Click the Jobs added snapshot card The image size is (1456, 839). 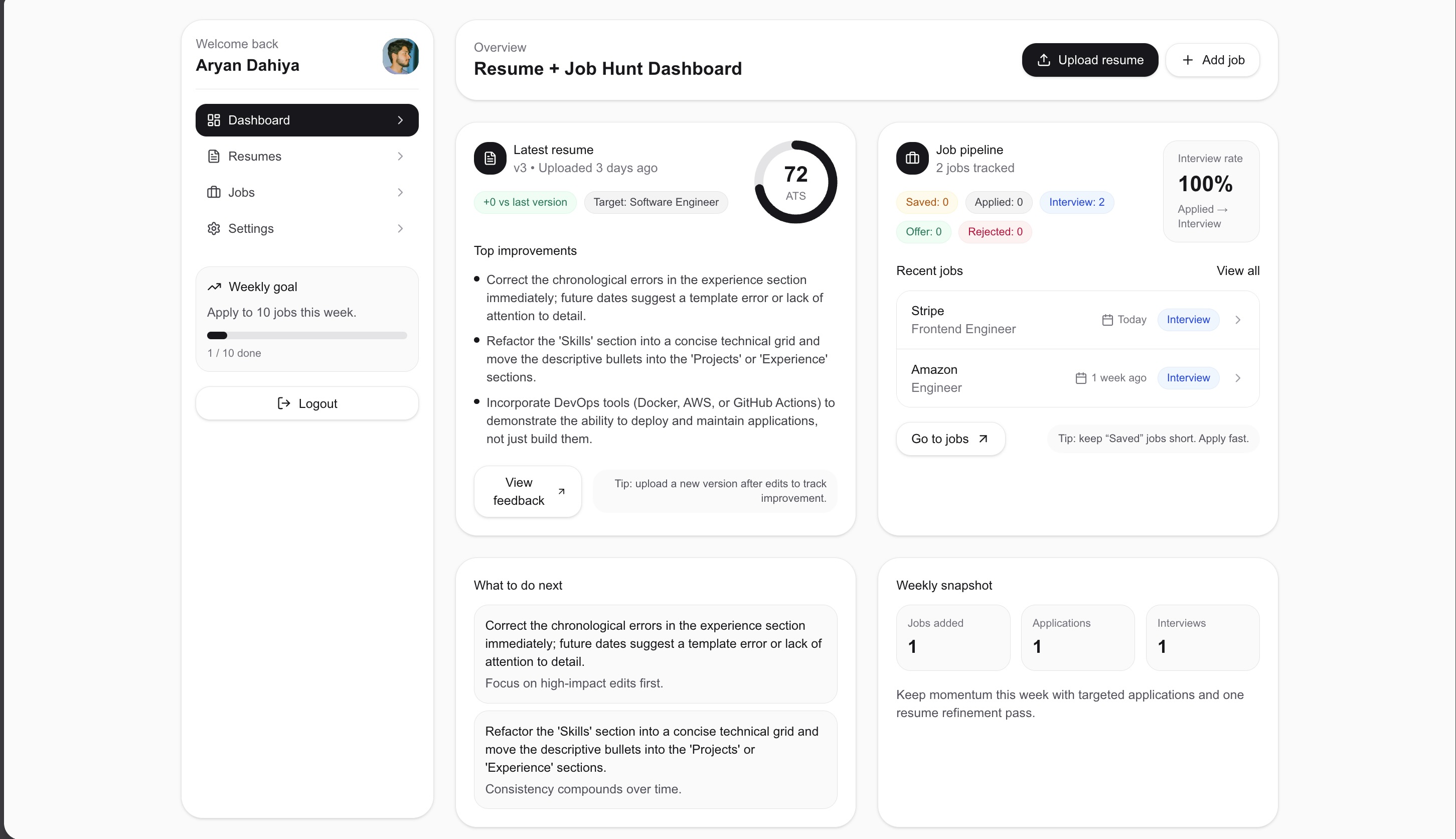tap(953, 638)
